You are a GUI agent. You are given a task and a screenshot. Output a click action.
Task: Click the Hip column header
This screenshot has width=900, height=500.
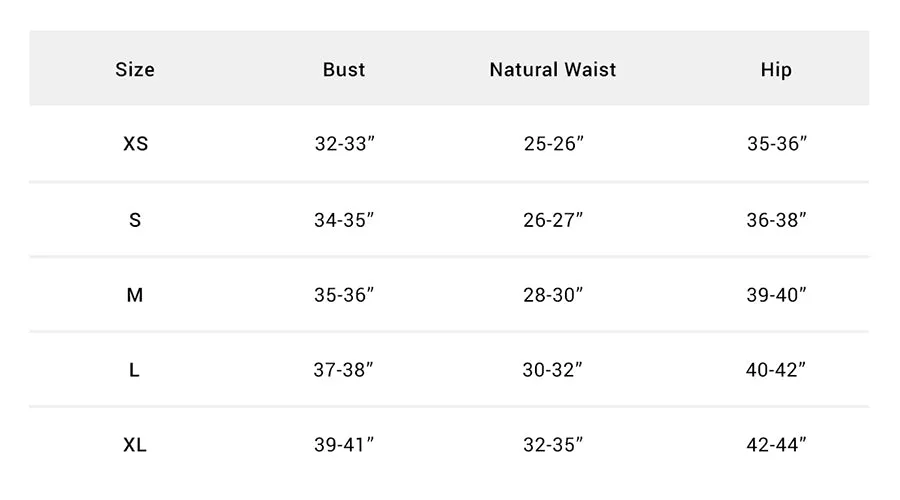click(776, 70)
